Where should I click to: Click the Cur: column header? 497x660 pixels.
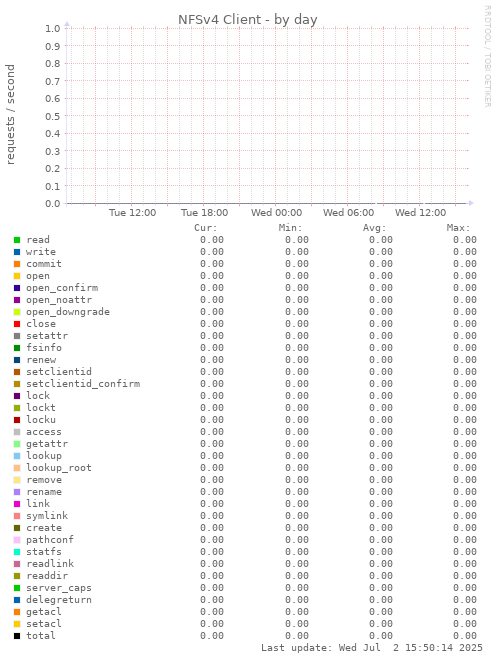pyautogui.click(x=206, y=228)
